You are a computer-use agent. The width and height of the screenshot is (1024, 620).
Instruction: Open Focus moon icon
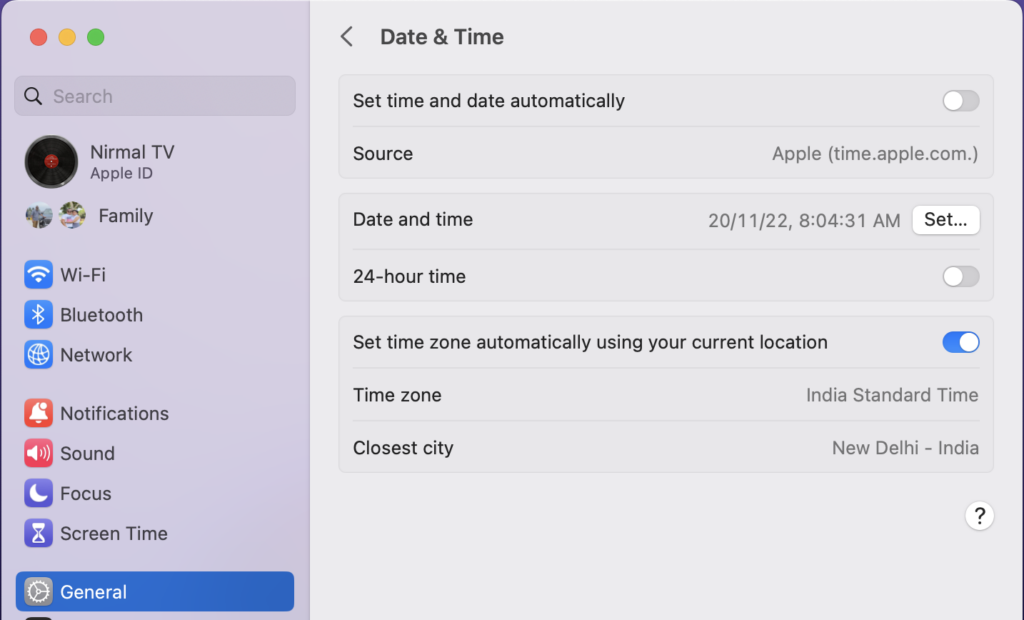point(39,493)
